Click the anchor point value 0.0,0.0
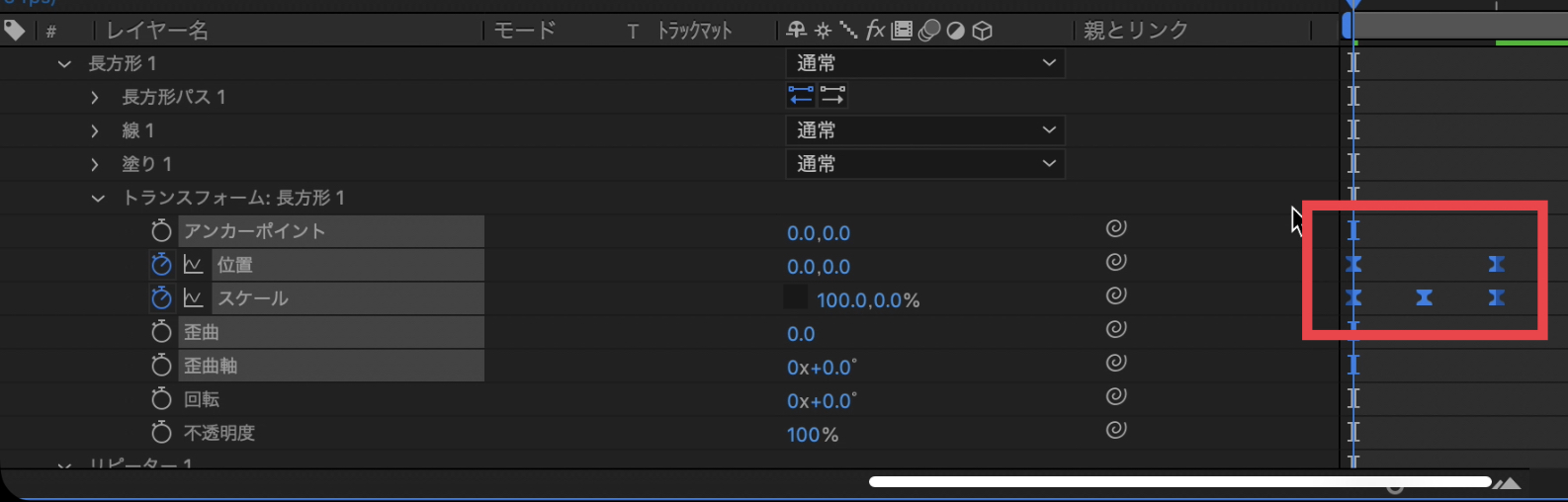 (x=819, y=233)
